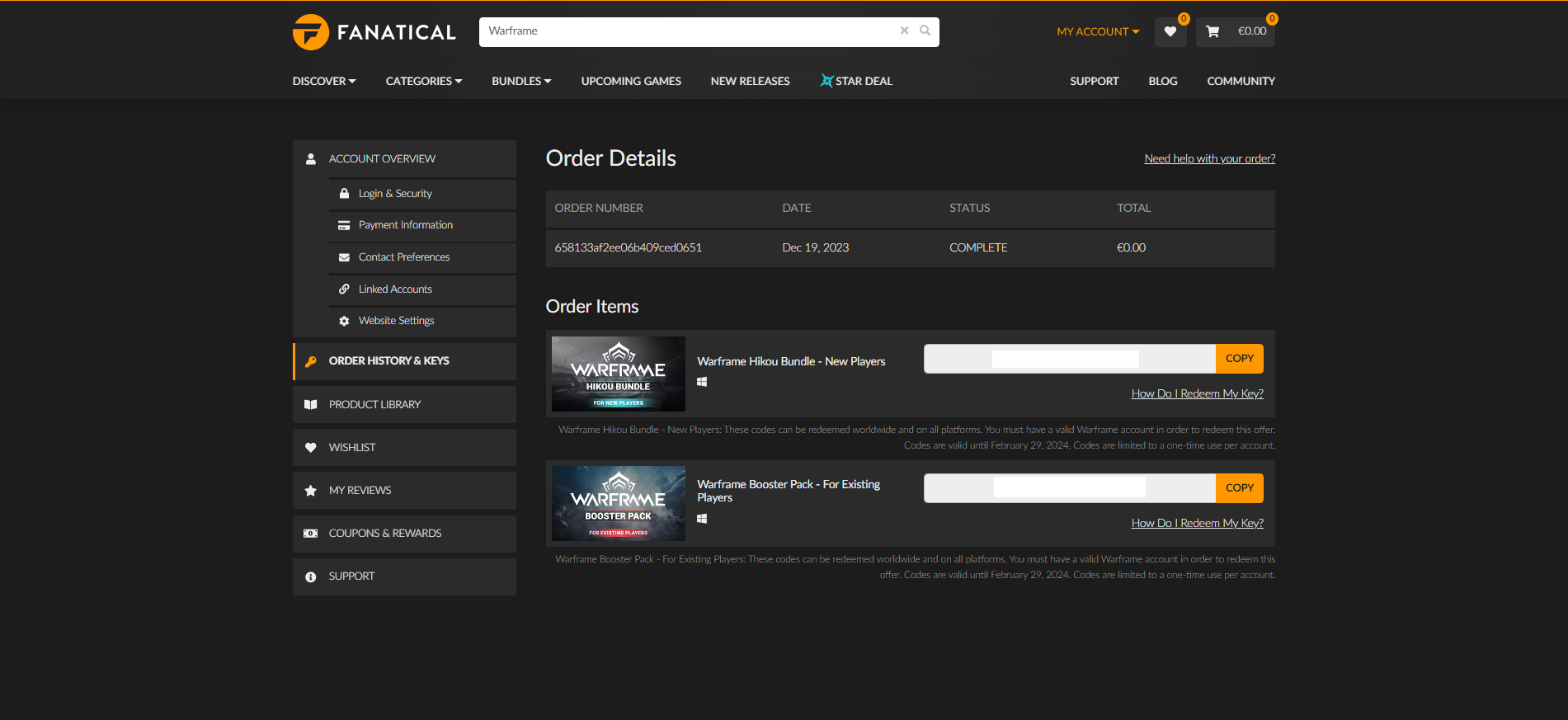The image size is (1568, 720).
Task: Open Product Library
Action: click(404, 404)
